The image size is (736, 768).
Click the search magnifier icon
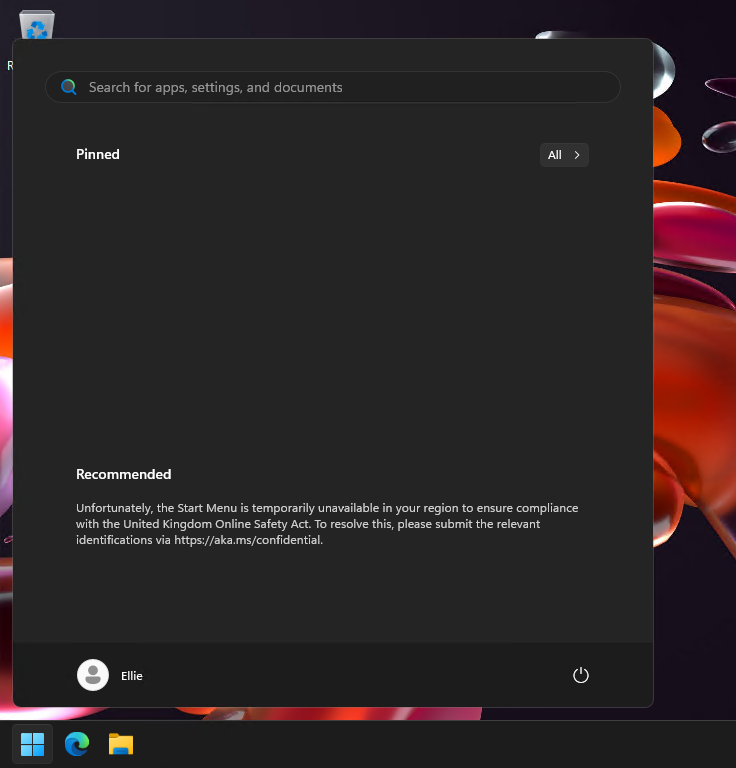(x=69, y=87)
